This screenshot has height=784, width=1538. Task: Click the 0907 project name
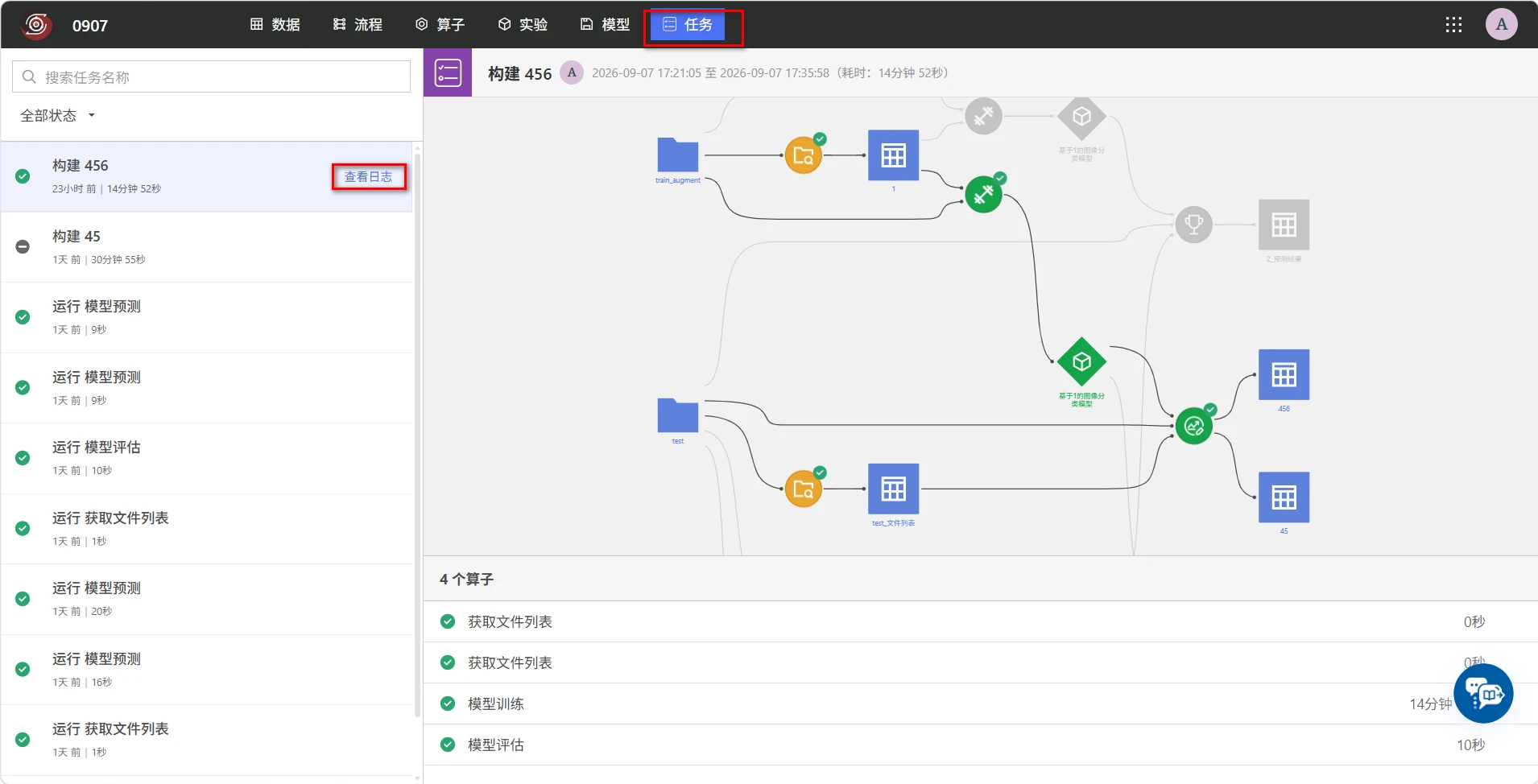tap(90, 25)
